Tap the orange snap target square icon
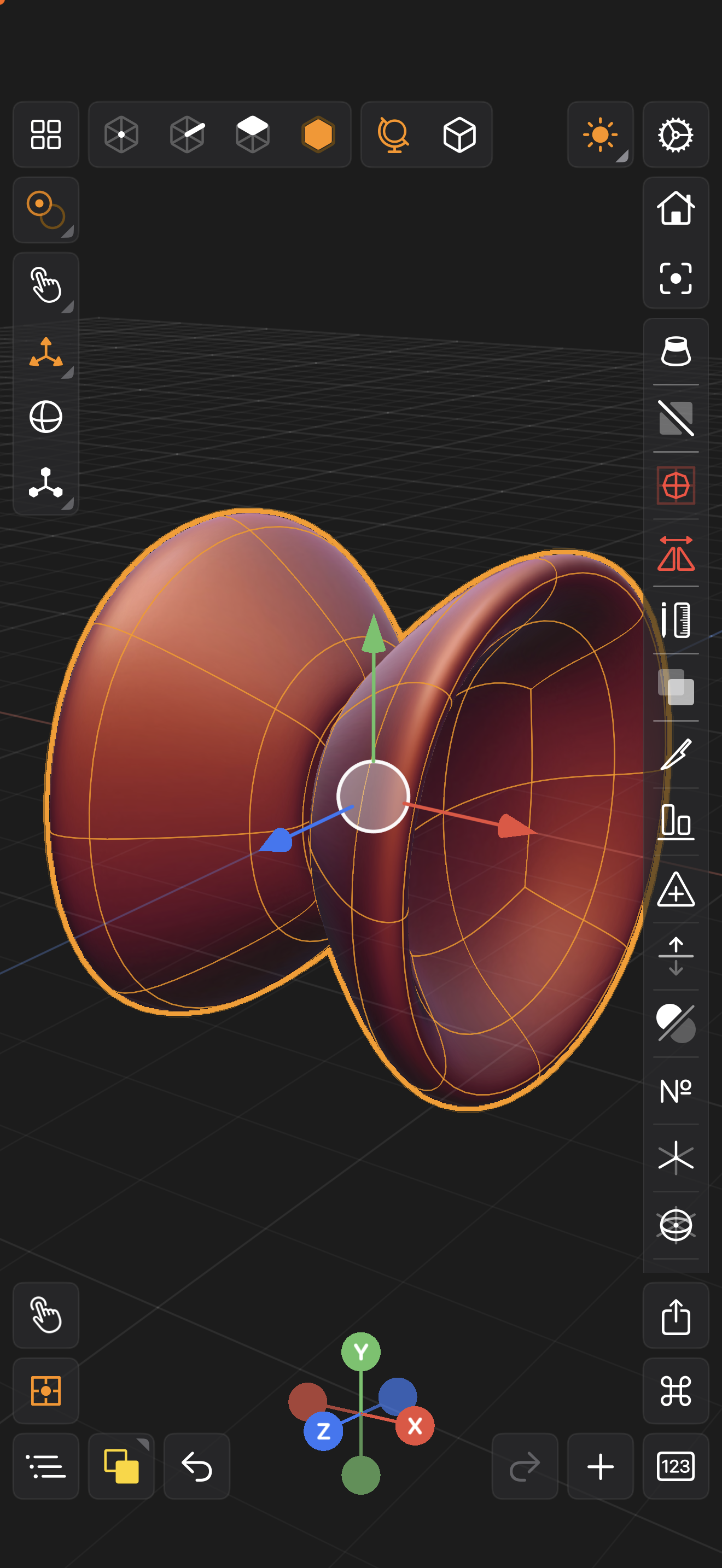This screenshot has height=1568, width=722. point(45,1391)
